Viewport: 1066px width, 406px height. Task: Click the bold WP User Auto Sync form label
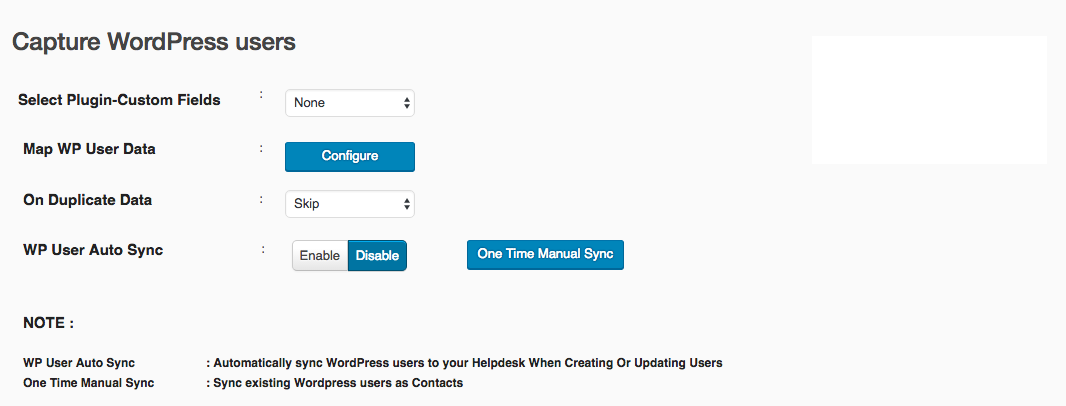(93, 250)
